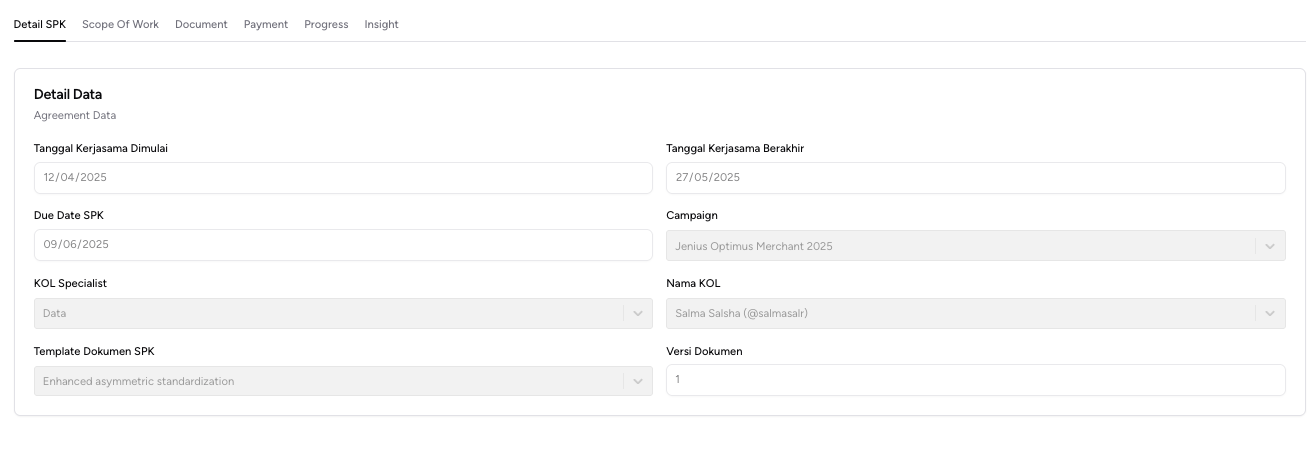Viewport: 1316px width, 471px height.
Task: Focus the Tanggal Kerjasama Berakhir date field
Action: pyautogui.click(x=975, y=178)
